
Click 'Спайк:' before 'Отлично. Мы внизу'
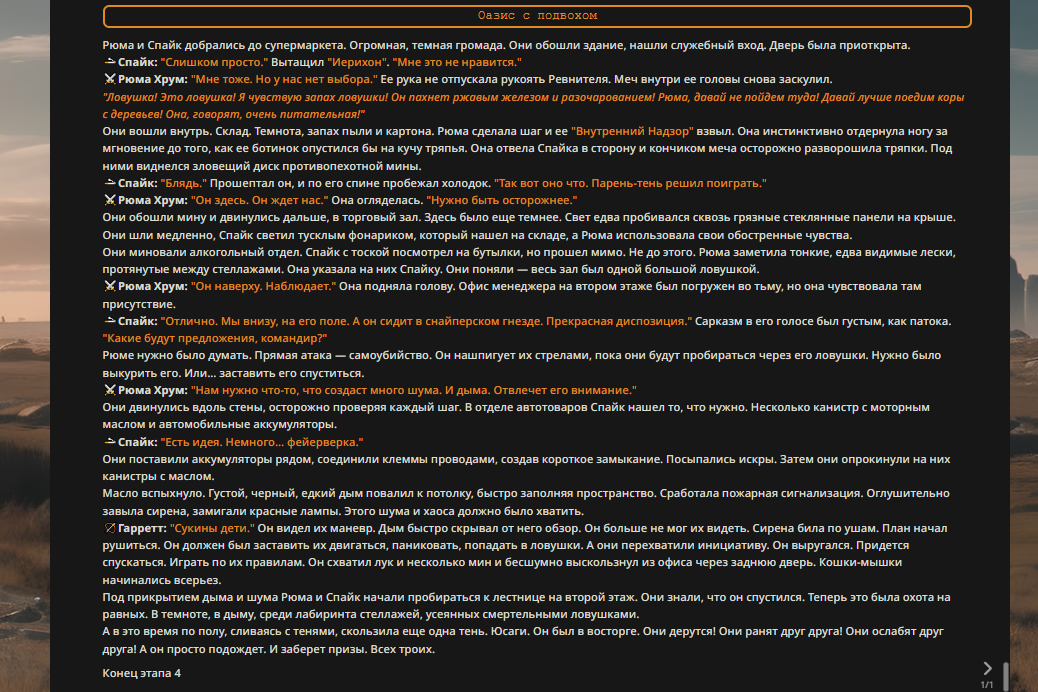pyautogui.click(x=138, y=321)
